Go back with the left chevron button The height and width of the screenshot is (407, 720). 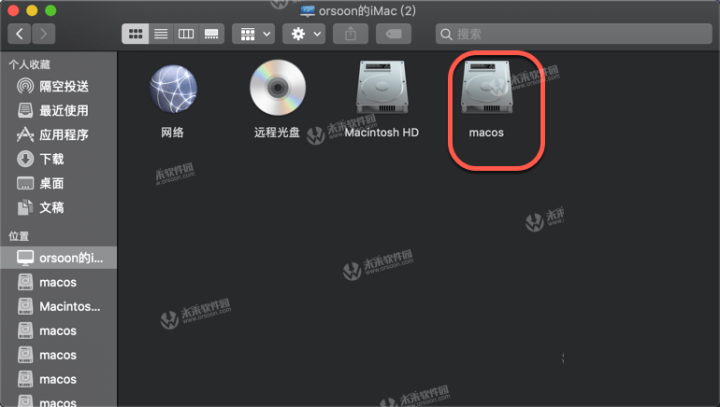coord(20,34)
